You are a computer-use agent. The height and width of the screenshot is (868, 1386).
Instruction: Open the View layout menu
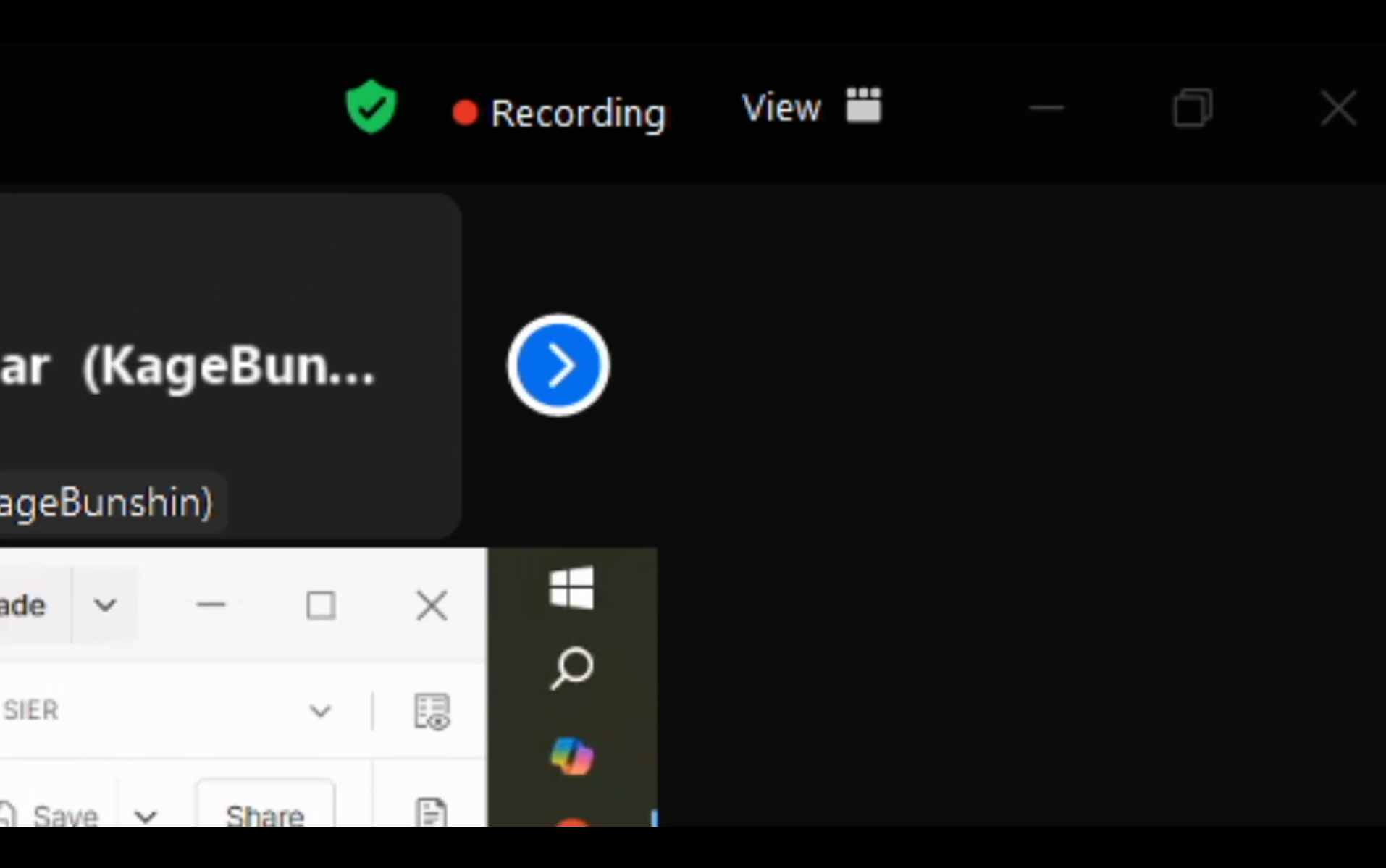(x=810, y=108)
